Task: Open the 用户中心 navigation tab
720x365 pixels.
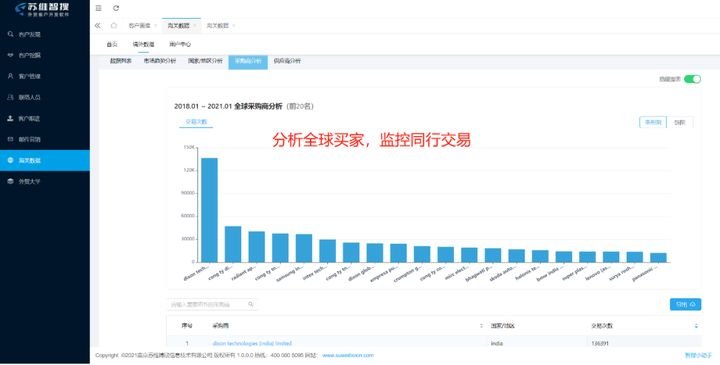Action: pyautogui.click(x=180, y=45)
